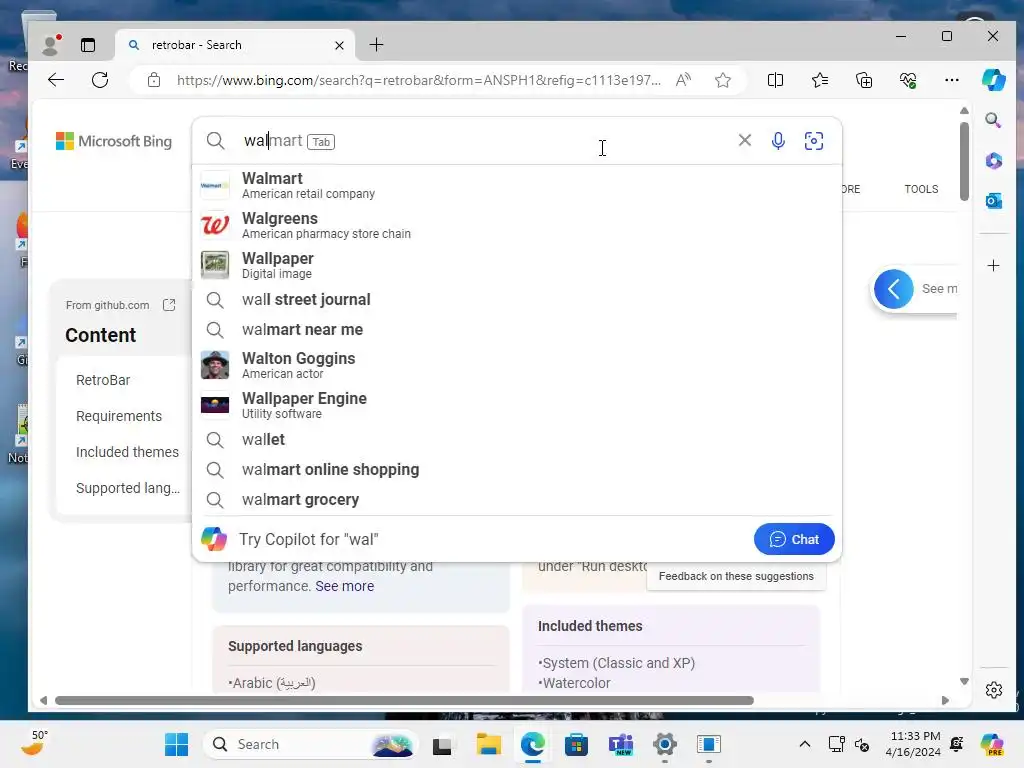Open sidebar settings gear

pos(993,690)
